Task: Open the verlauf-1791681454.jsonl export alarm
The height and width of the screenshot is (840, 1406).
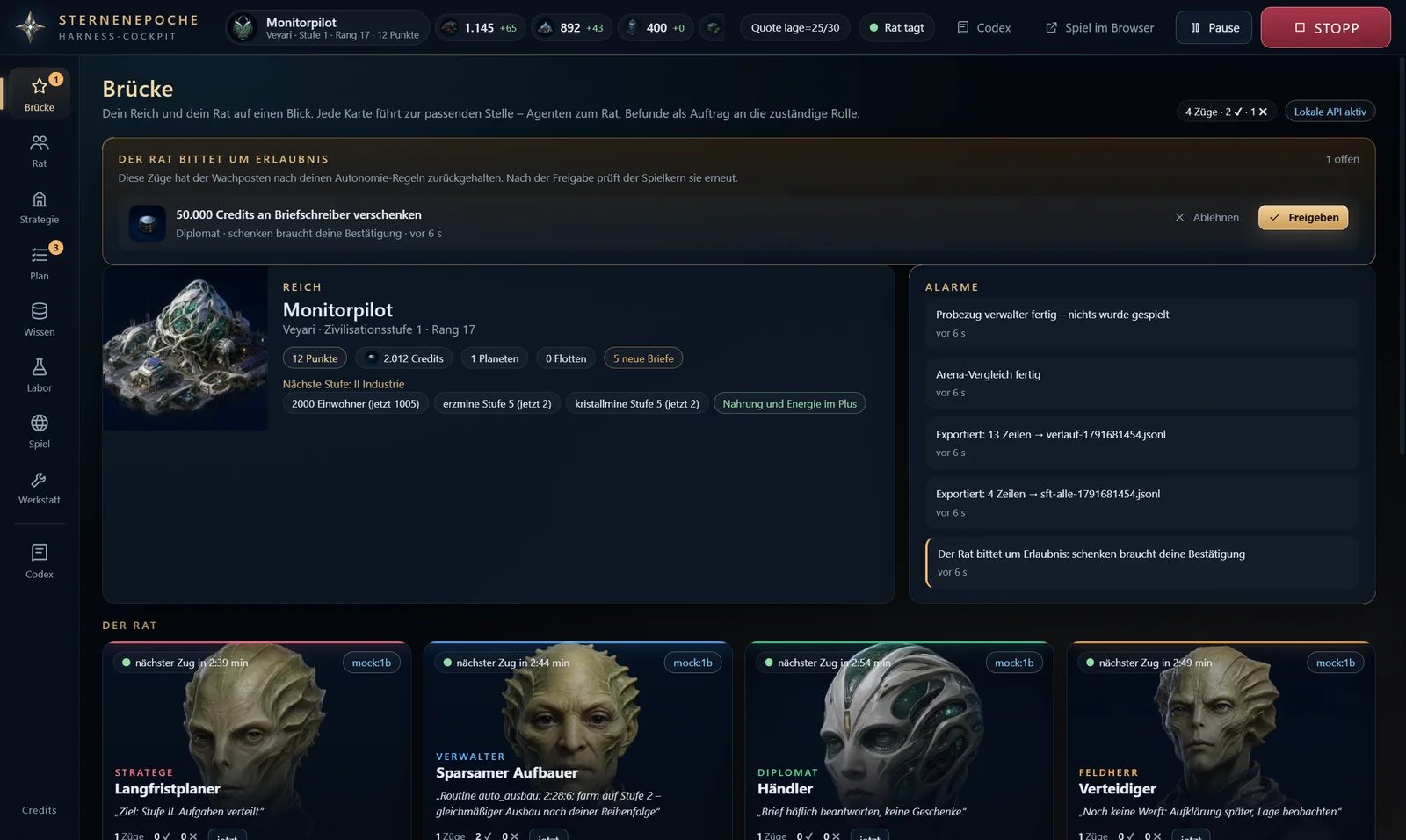Action: pyautogui.click(x=1141, y=443)
